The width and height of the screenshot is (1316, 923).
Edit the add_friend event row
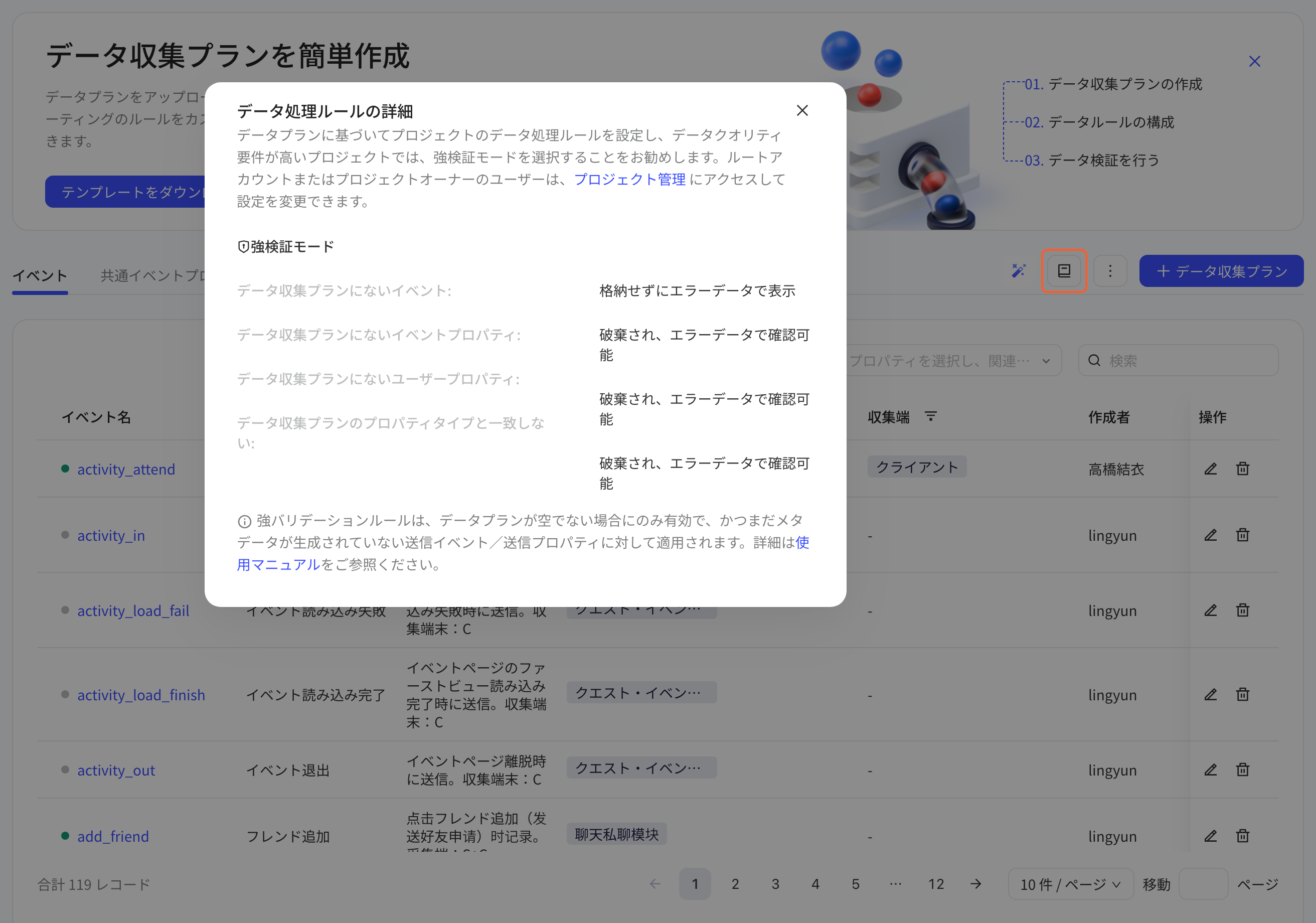click(x=1211, y=836)
